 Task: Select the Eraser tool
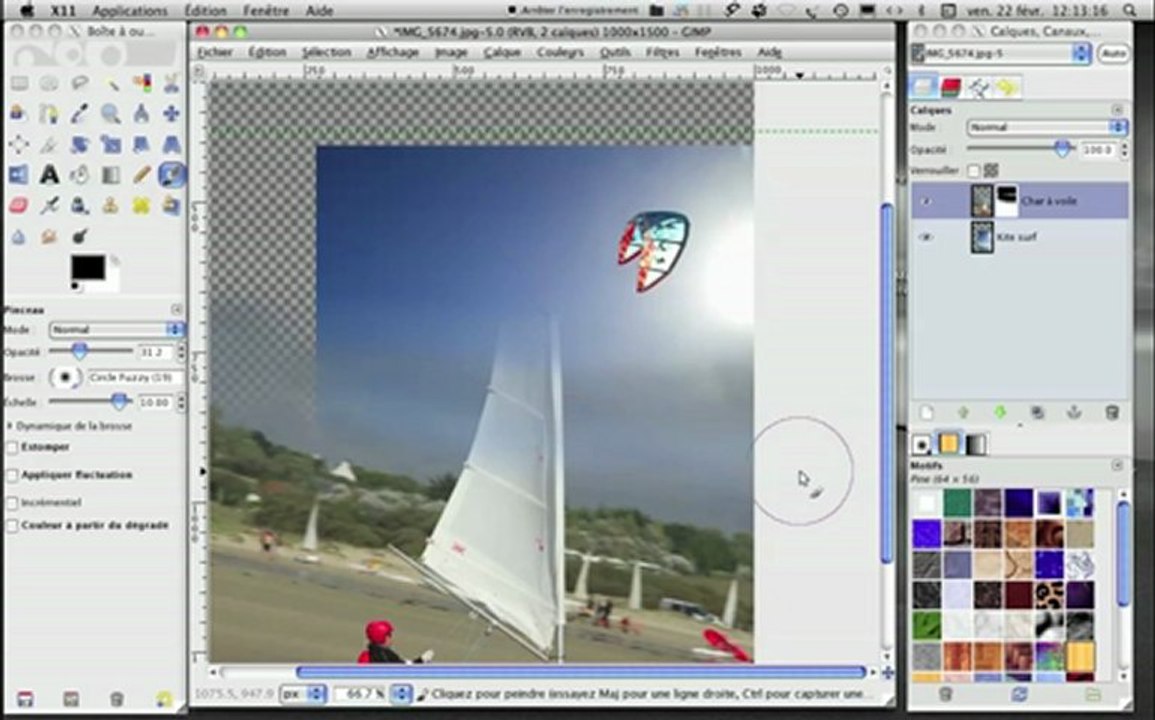pyautogui.click(x=19, y=205)
